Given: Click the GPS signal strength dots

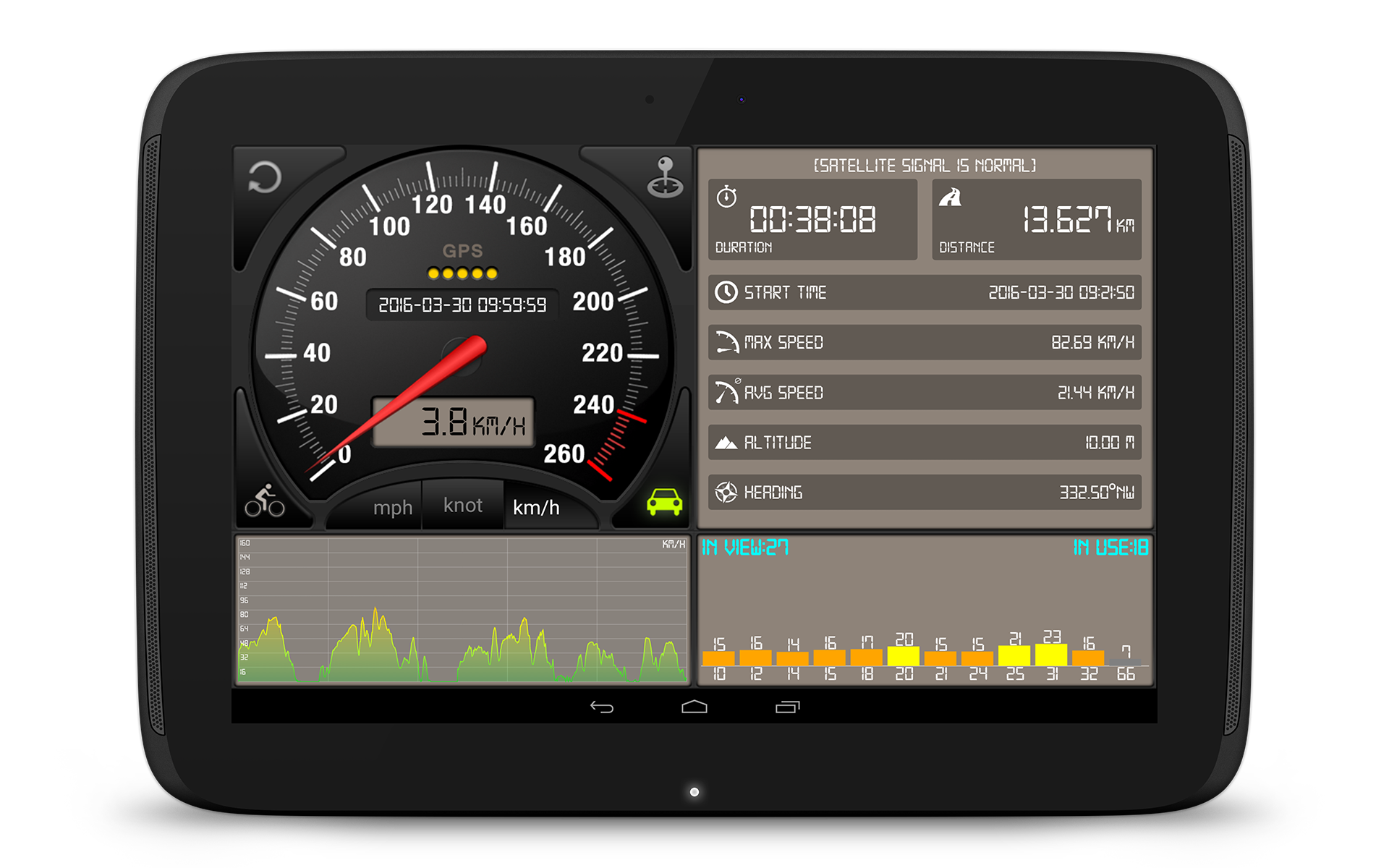Looking at the screenshot, I should tap(463, 273).
